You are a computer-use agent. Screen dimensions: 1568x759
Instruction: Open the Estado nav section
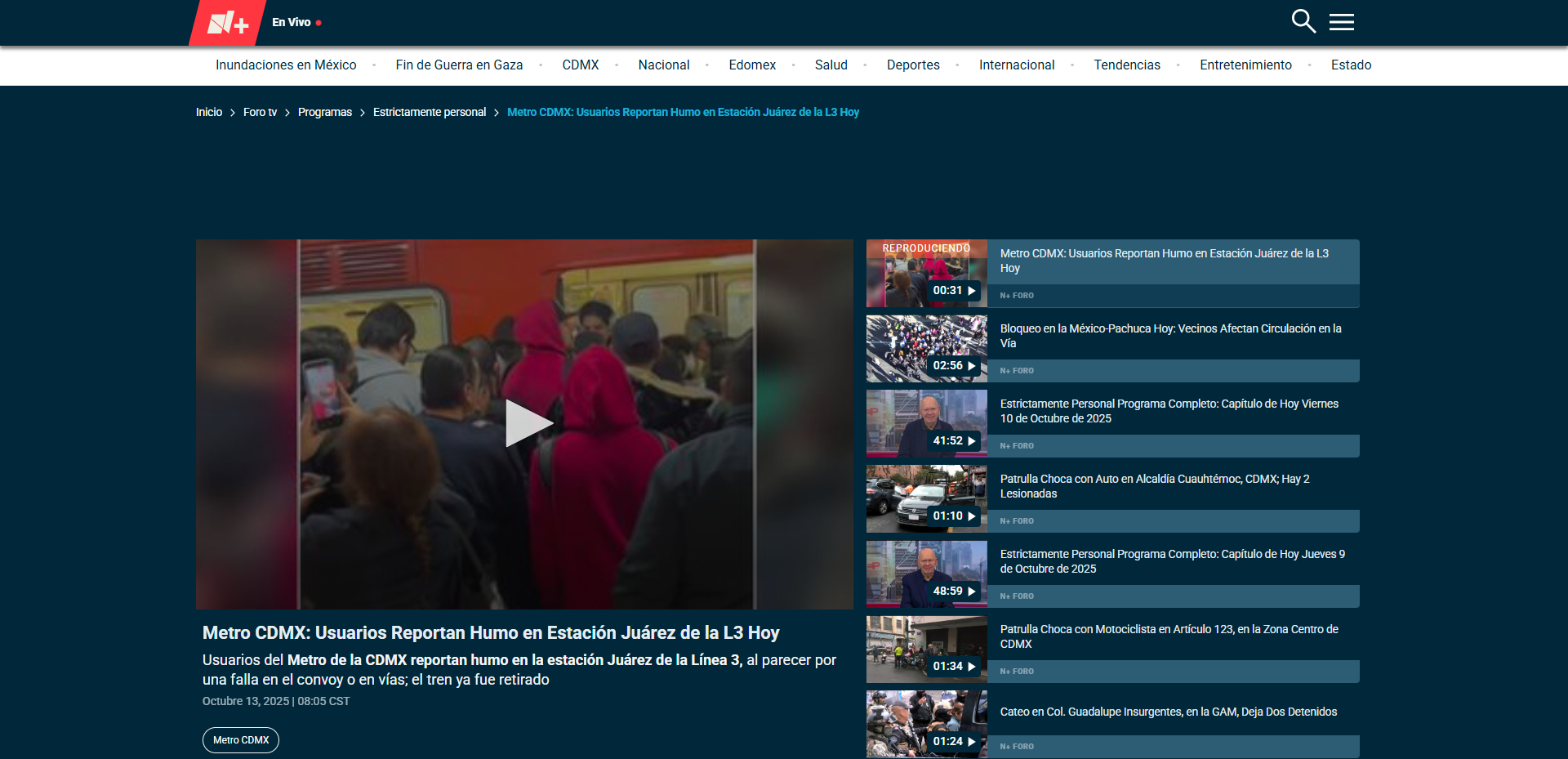tap(1351, 65)
